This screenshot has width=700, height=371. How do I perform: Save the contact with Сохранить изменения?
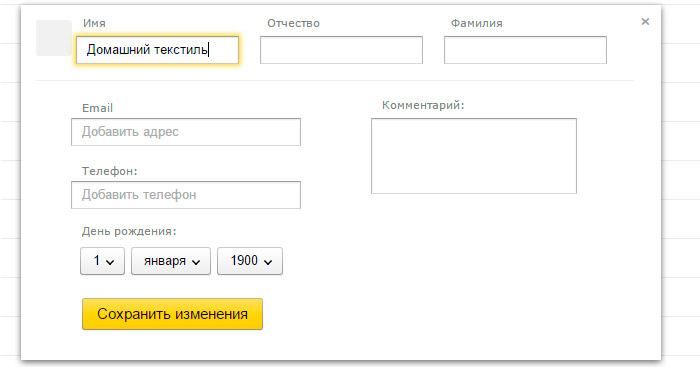pyautogui.click(x=172, y=314)
